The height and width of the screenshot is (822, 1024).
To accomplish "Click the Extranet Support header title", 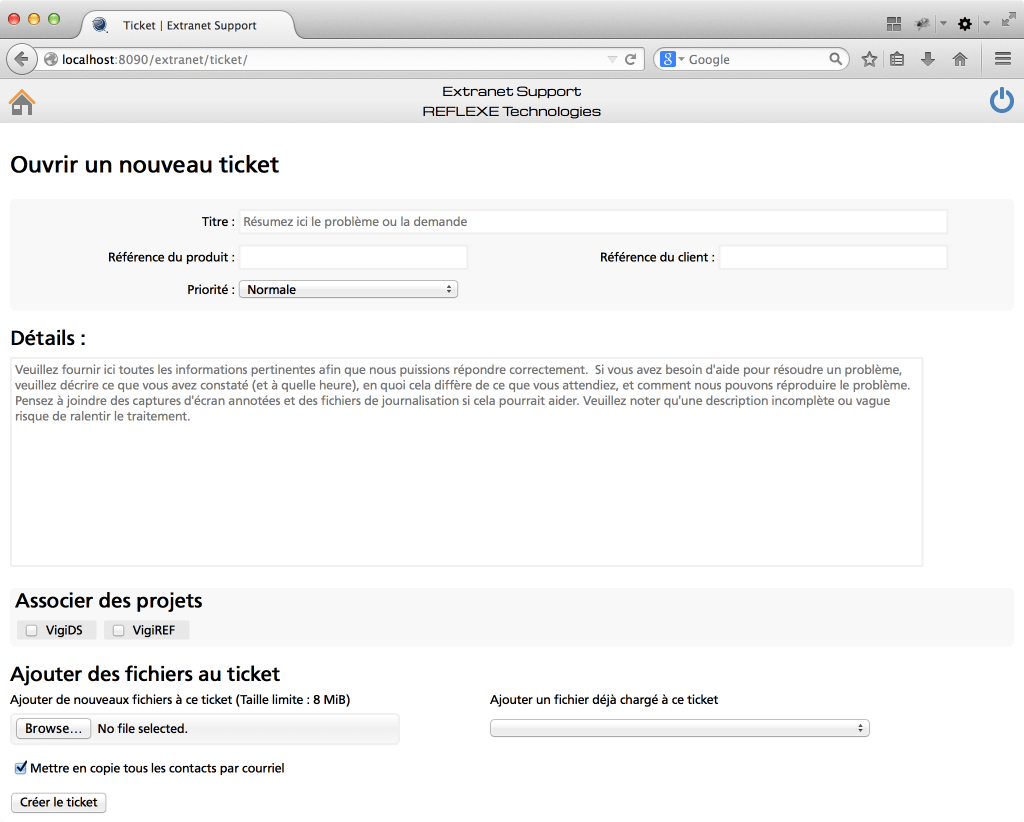I will pyautogui.click(x=511, y=91).
